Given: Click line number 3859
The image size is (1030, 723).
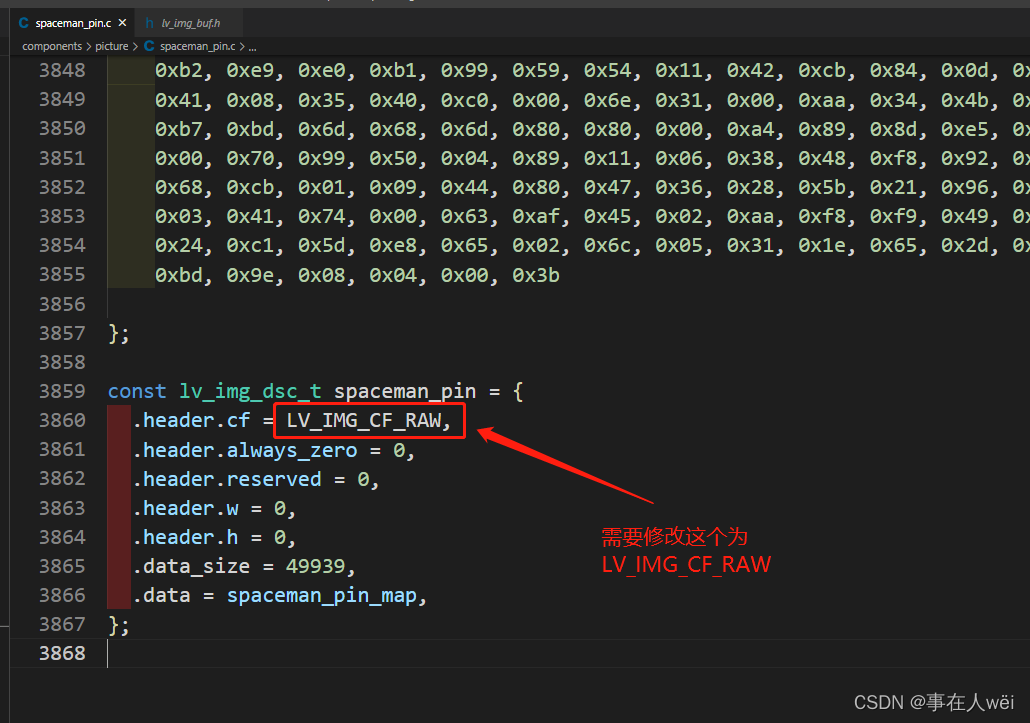Looking at the screenshot, I should [62, 391].
